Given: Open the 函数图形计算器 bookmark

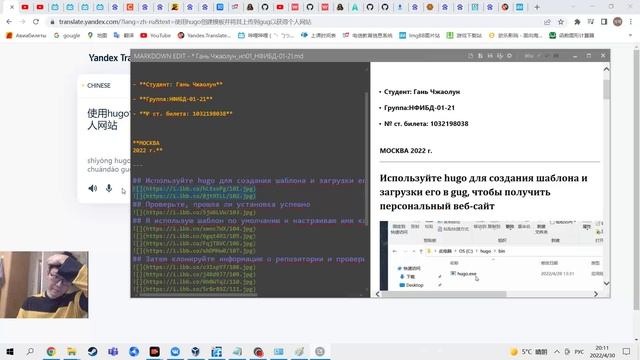Looking at the screenshot, I should (x=571, y=36).
